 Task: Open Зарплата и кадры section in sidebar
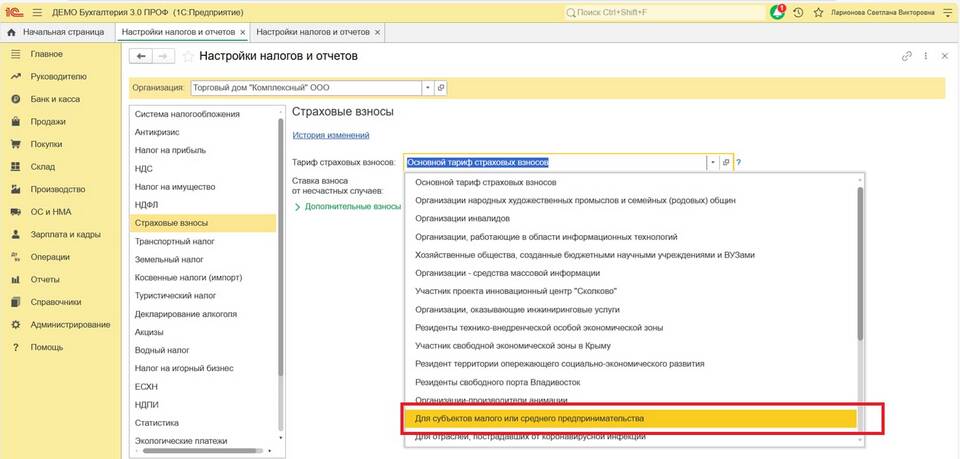65,234
